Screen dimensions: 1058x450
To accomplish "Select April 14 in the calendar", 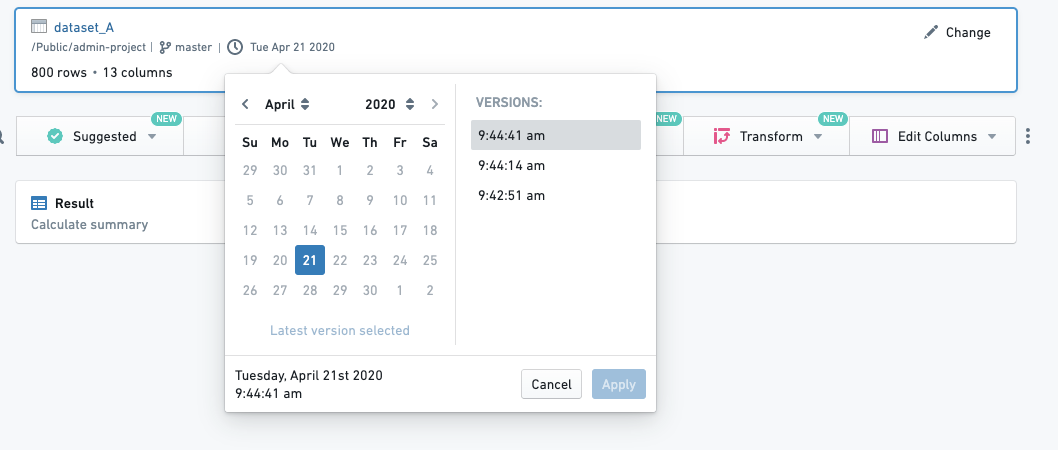I will (x=310, y=230).
